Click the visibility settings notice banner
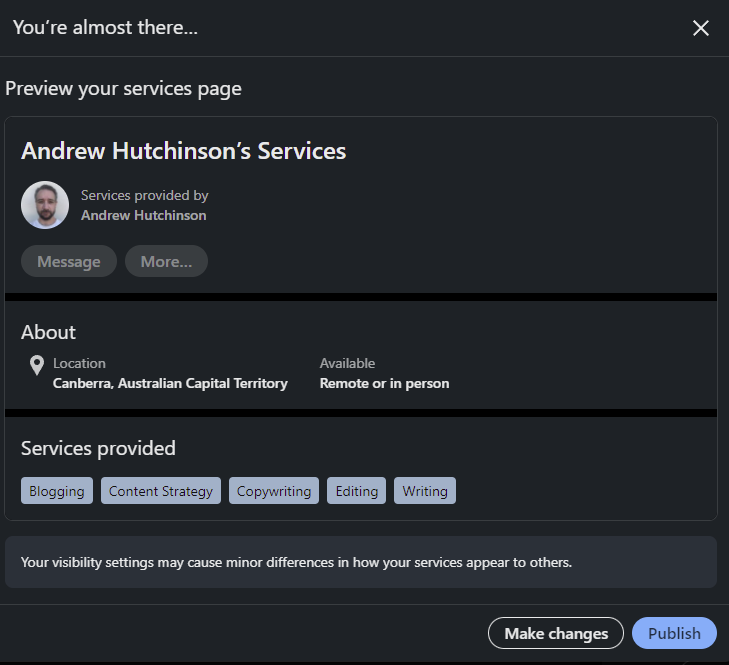 click(360, 562)
